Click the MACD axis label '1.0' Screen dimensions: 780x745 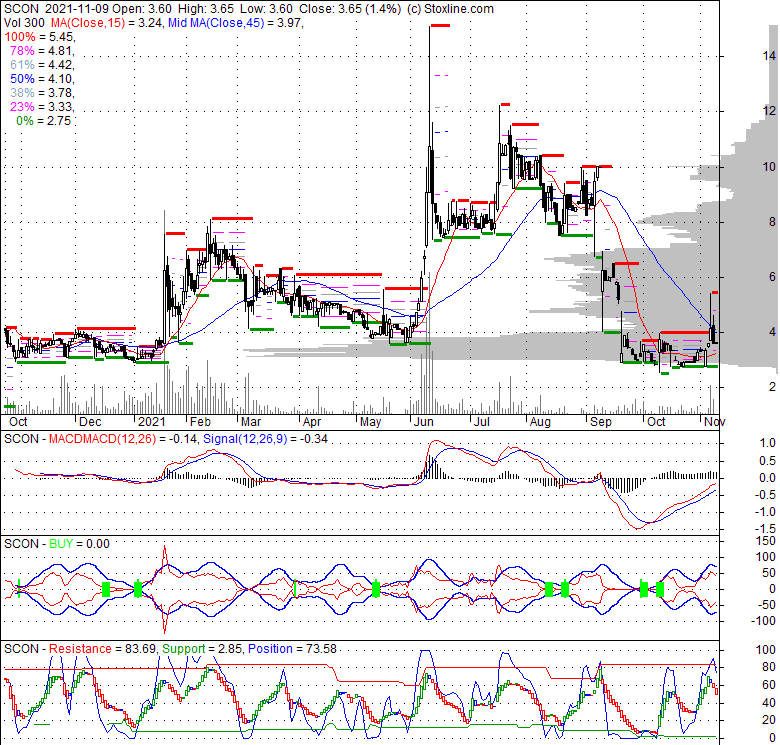tap(768, 443)
